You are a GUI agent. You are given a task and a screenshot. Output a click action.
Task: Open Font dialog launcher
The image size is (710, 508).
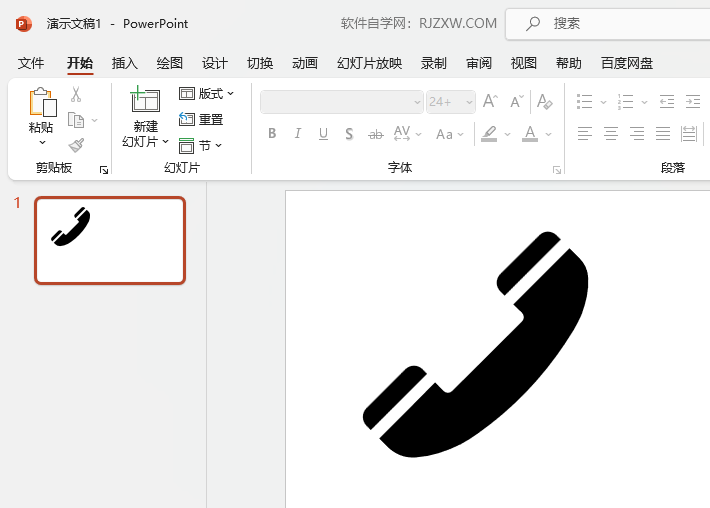point(556,170)
